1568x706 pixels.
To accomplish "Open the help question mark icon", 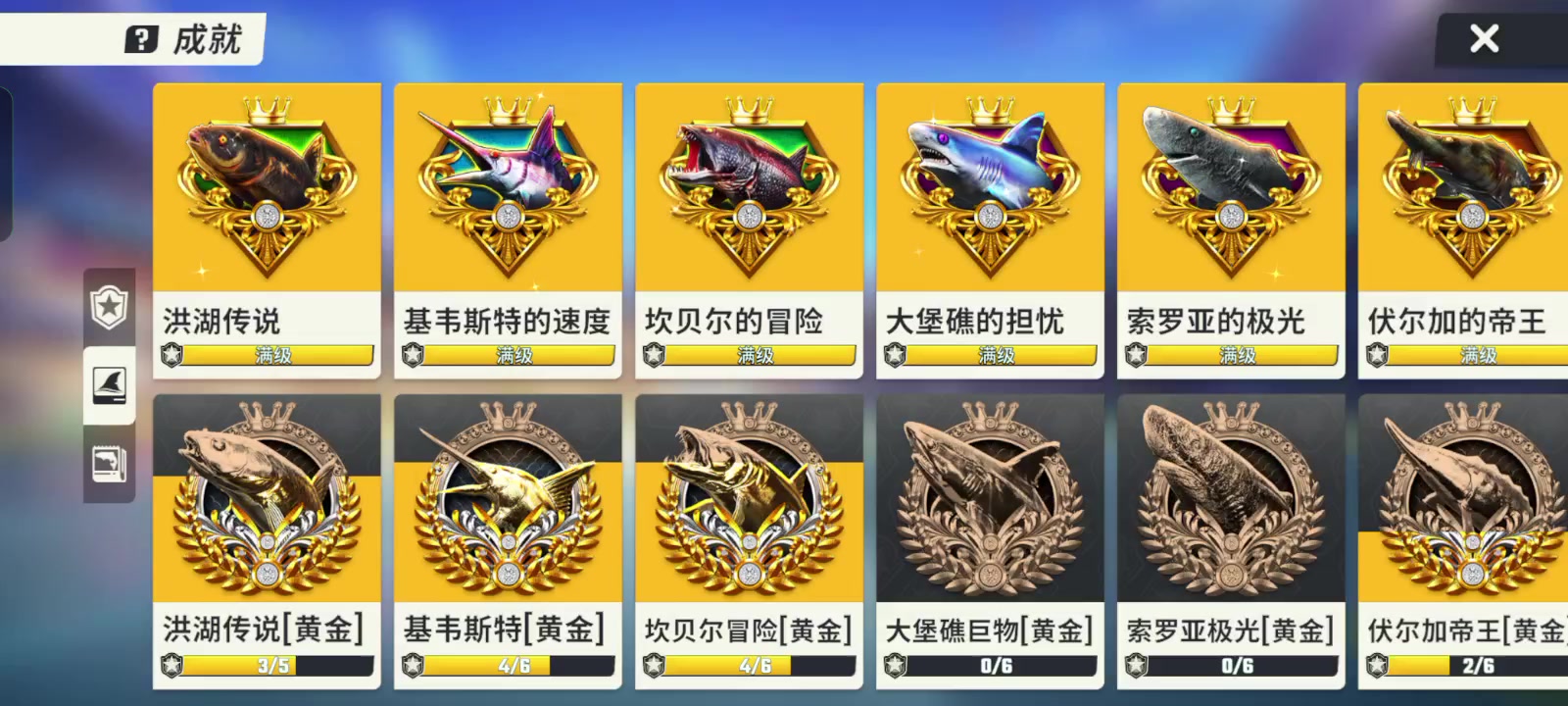I will (141, 39).
